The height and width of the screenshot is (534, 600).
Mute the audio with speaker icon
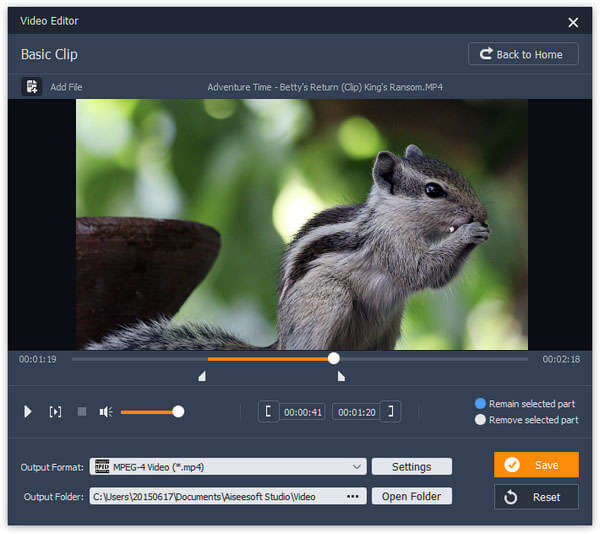click(x=106, y=412)
